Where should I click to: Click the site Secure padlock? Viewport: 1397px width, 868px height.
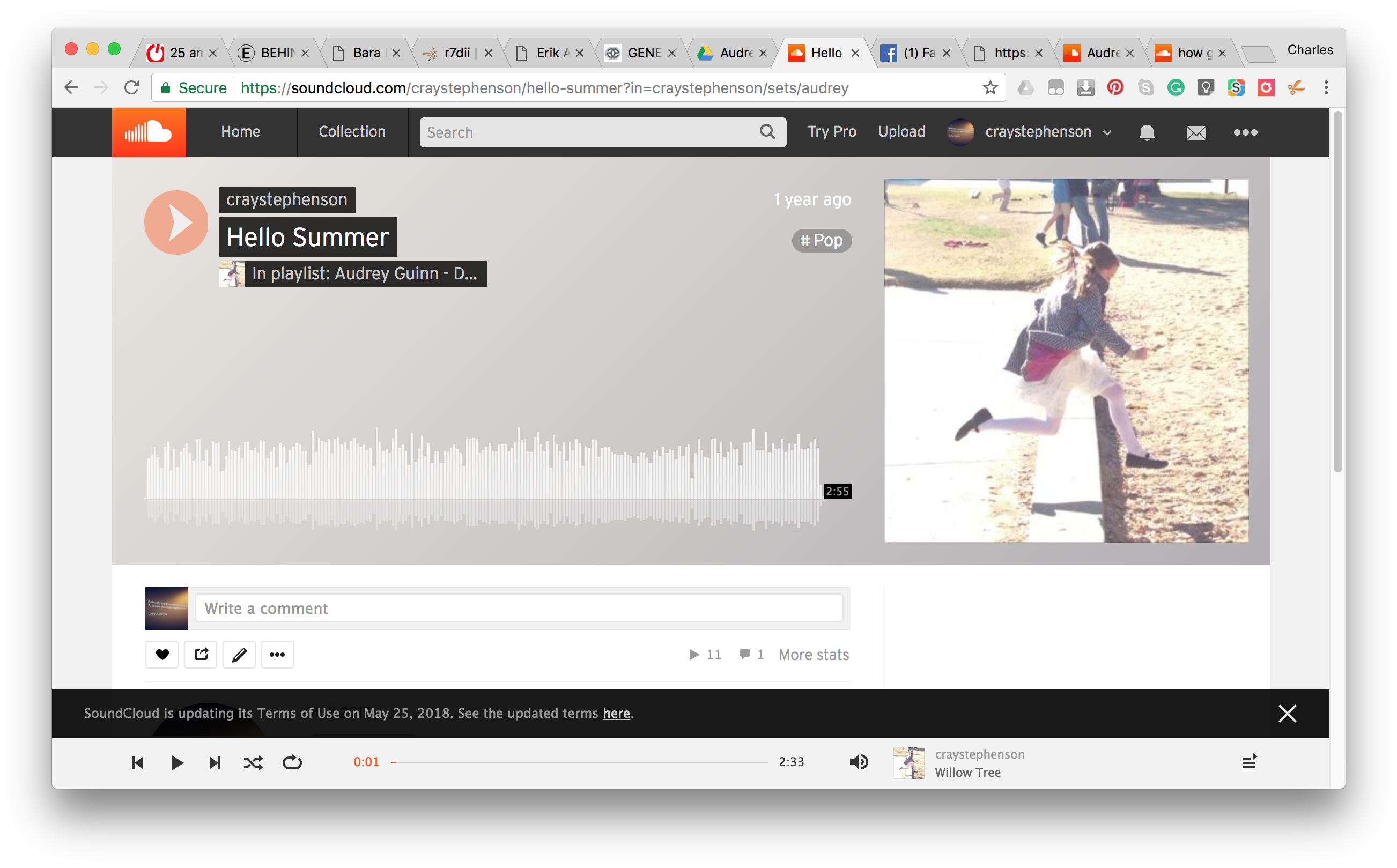pyautogui.click(x=165, y=88)
